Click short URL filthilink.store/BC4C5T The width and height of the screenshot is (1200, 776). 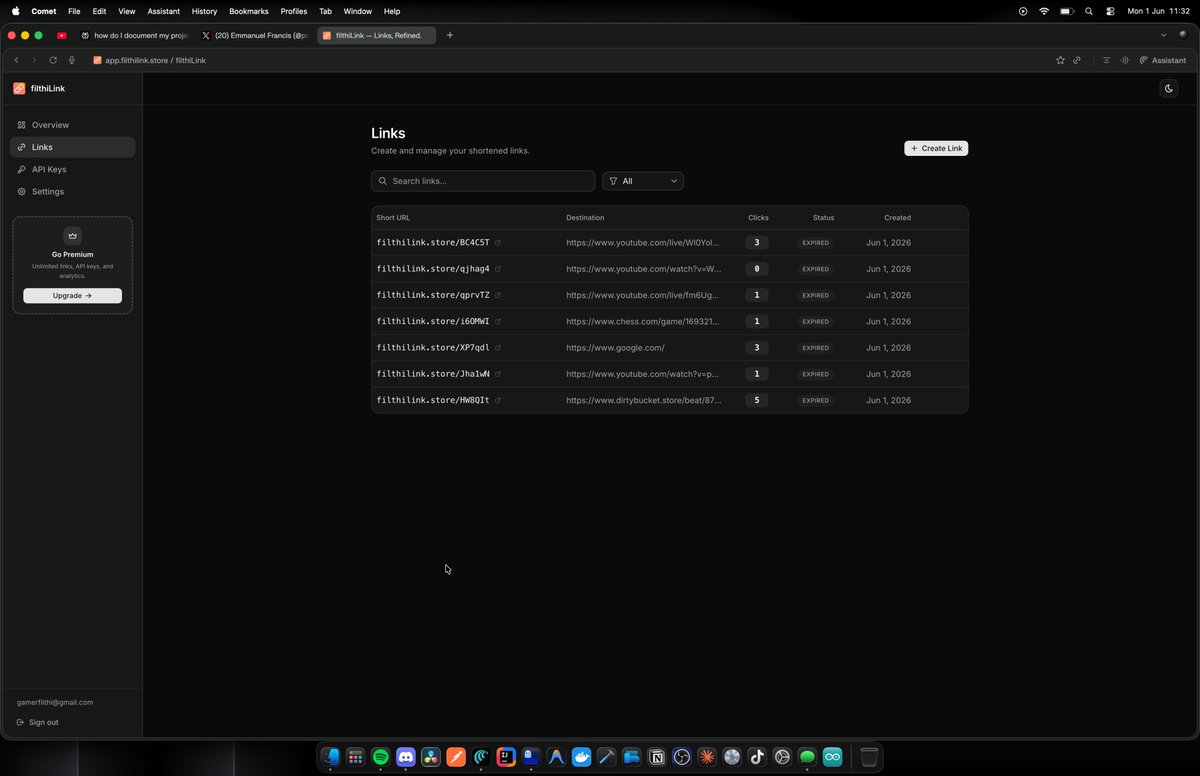[433, 243]
